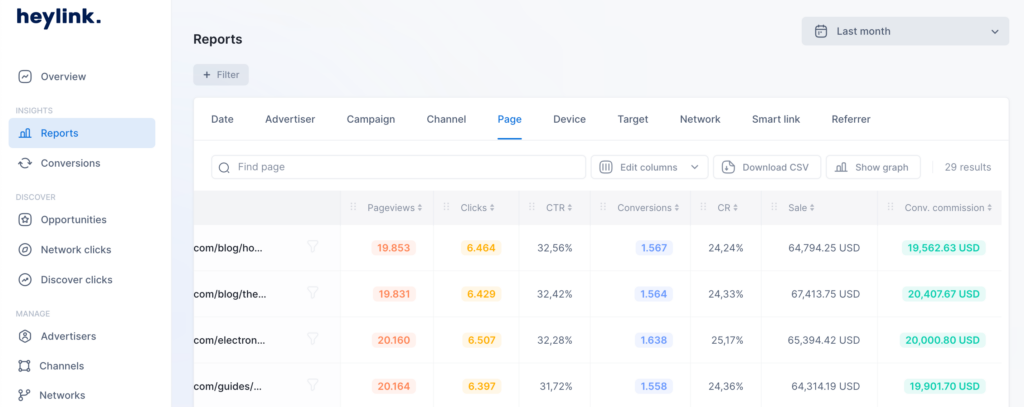This screenshot has width=1024, height=407.
Task: Focus the Find page search field
Action: [398, 167]
